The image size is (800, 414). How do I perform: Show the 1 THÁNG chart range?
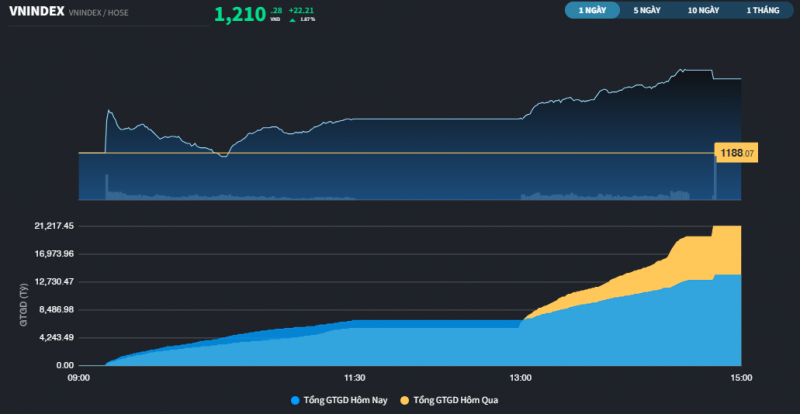[x=762, y=10]
